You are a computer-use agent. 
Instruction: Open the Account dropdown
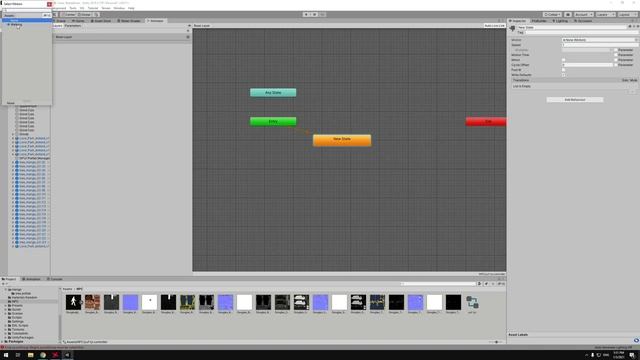pyautogui.click(x=583, y=15)
